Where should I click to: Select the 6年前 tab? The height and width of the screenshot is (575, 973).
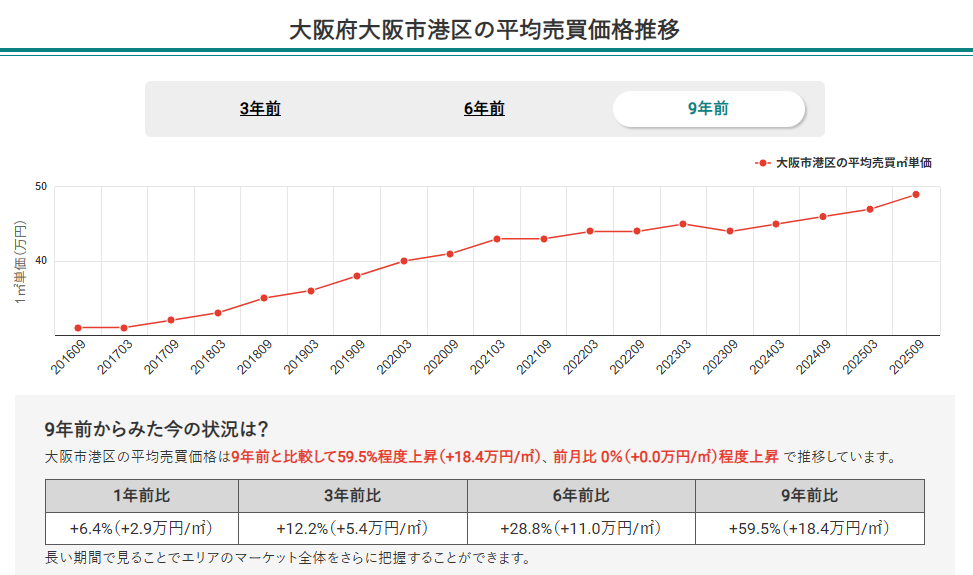pos(484,109)
